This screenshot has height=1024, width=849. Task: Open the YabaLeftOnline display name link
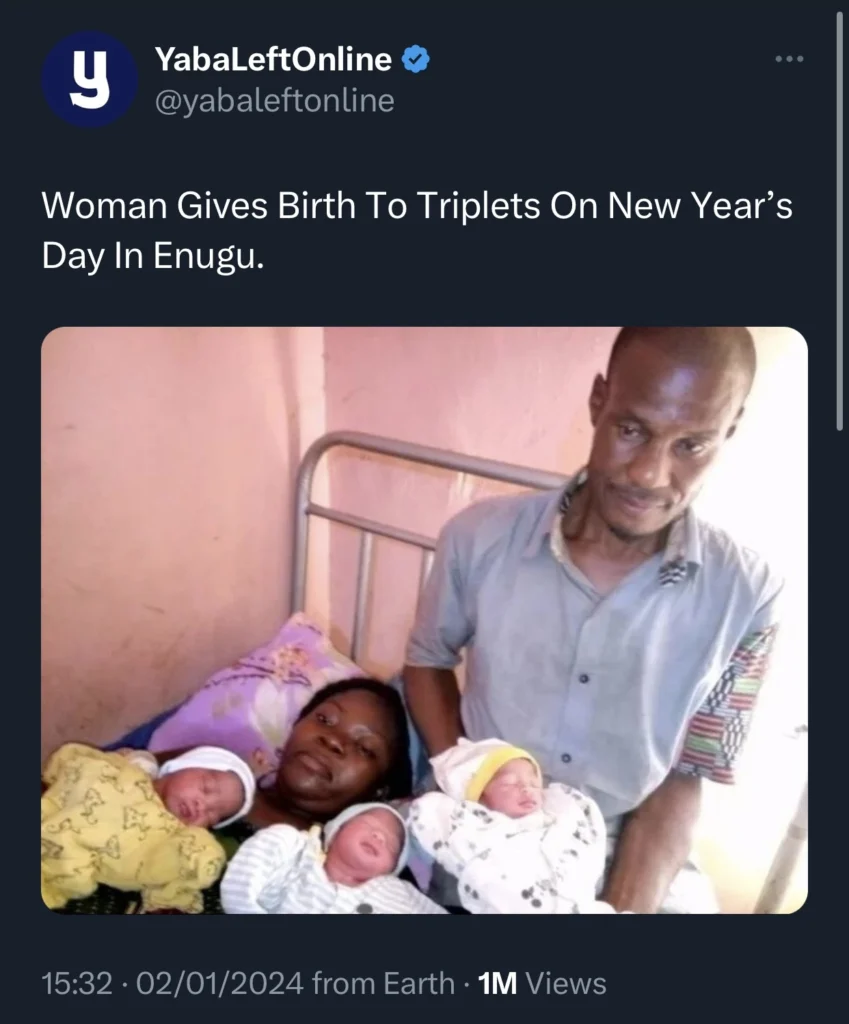point(273,60)
